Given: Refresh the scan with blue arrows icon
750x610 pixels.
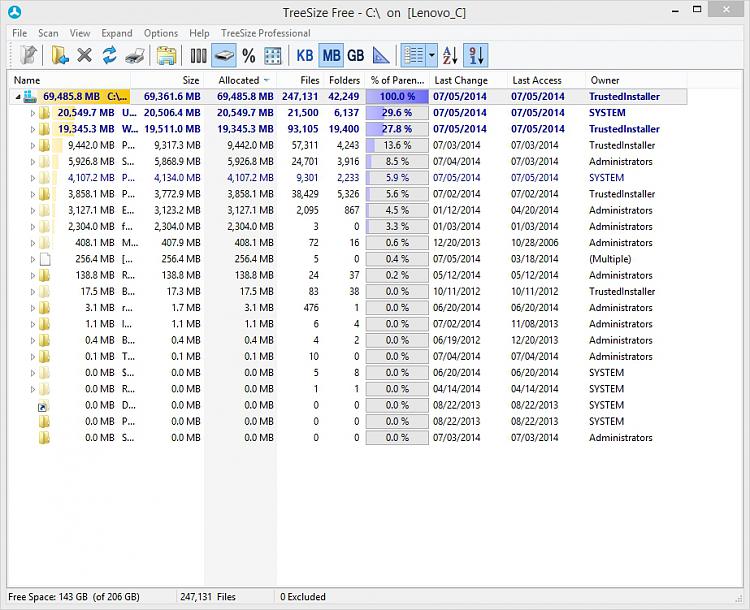Looking at the screenshot, I should pyautogui.click(x=110, y=55).
